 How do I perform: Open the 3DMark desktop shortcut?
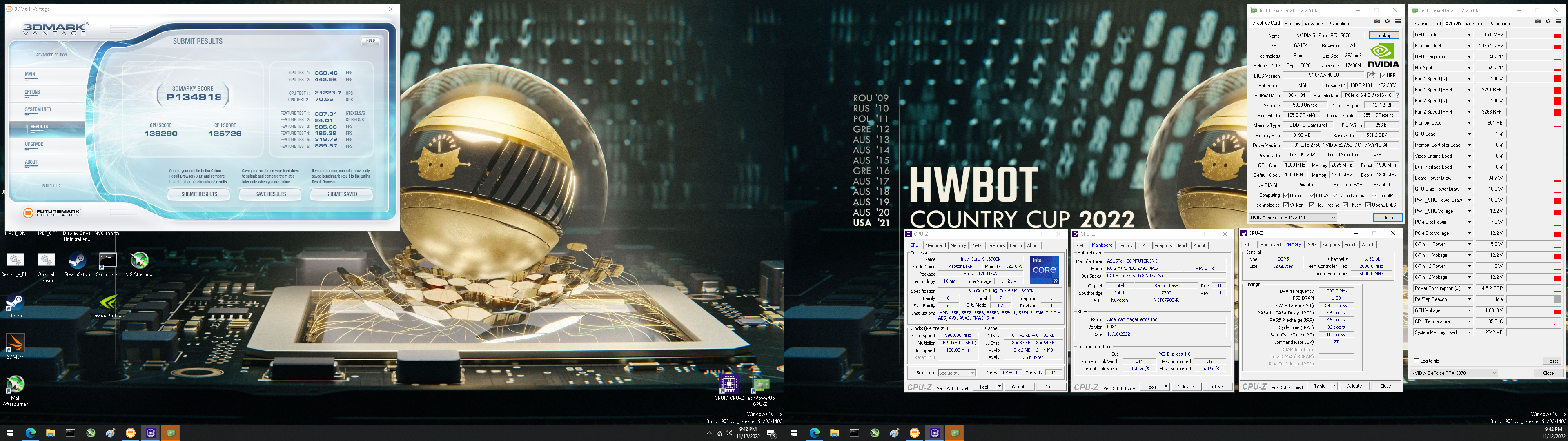[x=15, y=346]
